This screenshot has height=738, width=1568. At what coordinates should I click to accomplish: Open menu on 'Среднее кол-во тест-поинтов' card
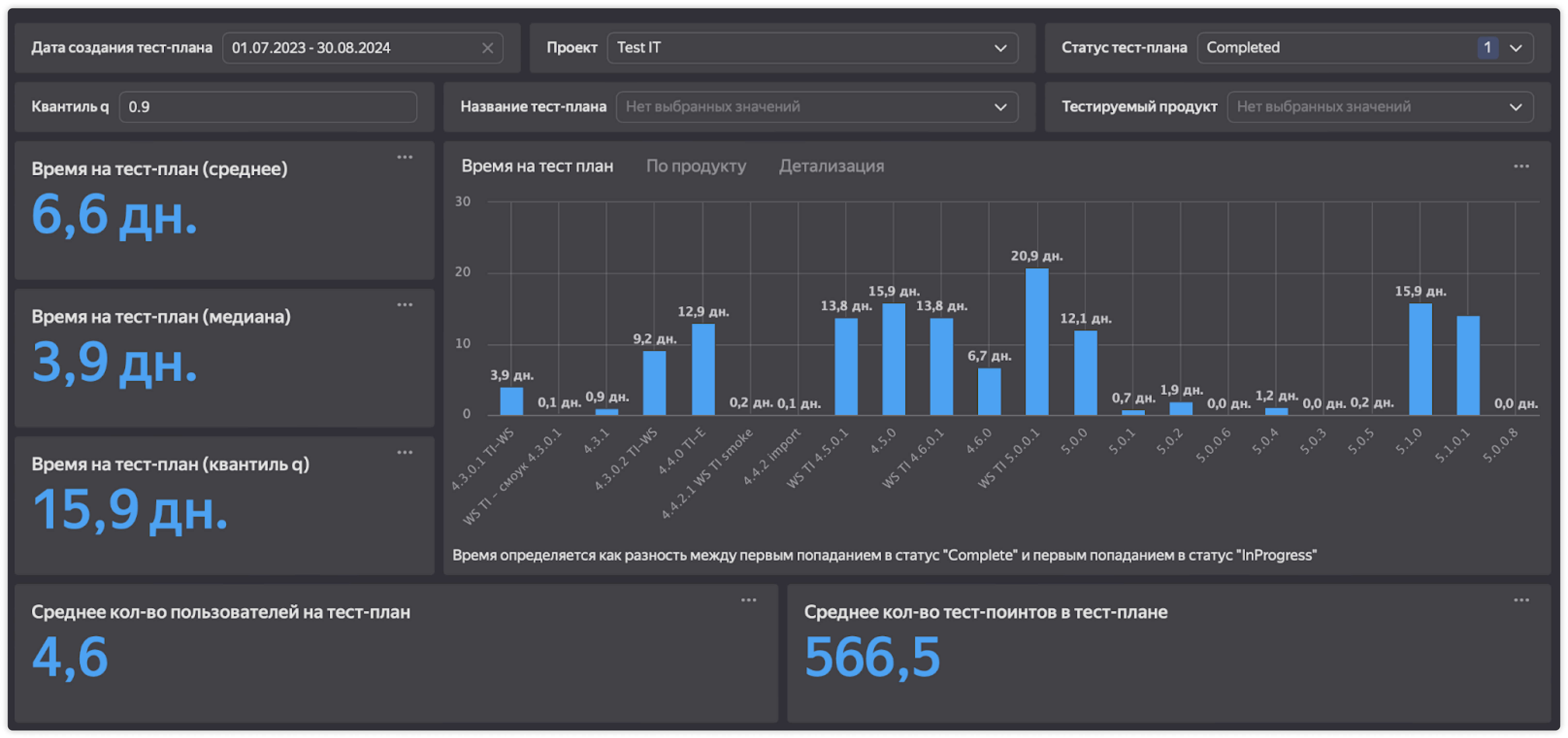[1521, 600]
